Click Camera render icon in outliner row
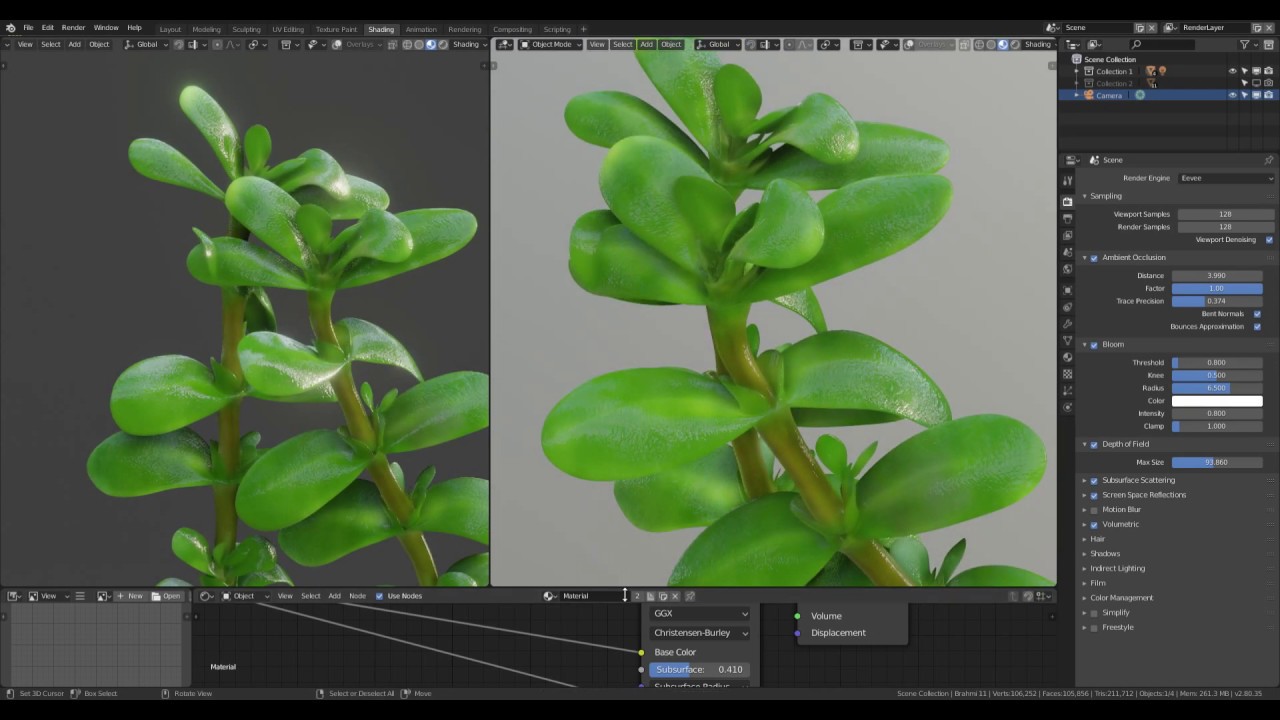Screen dimensions: 1280x720 (x=1268, y=95)
